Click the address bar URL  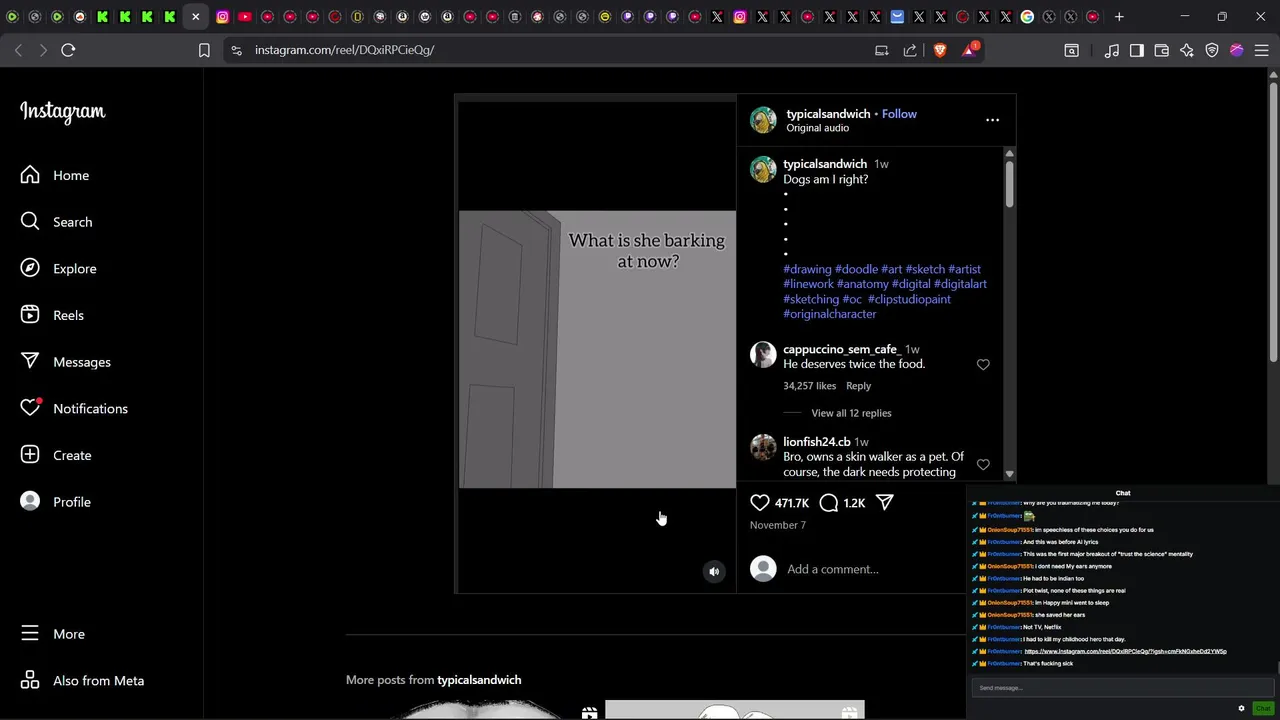(344, 50)
